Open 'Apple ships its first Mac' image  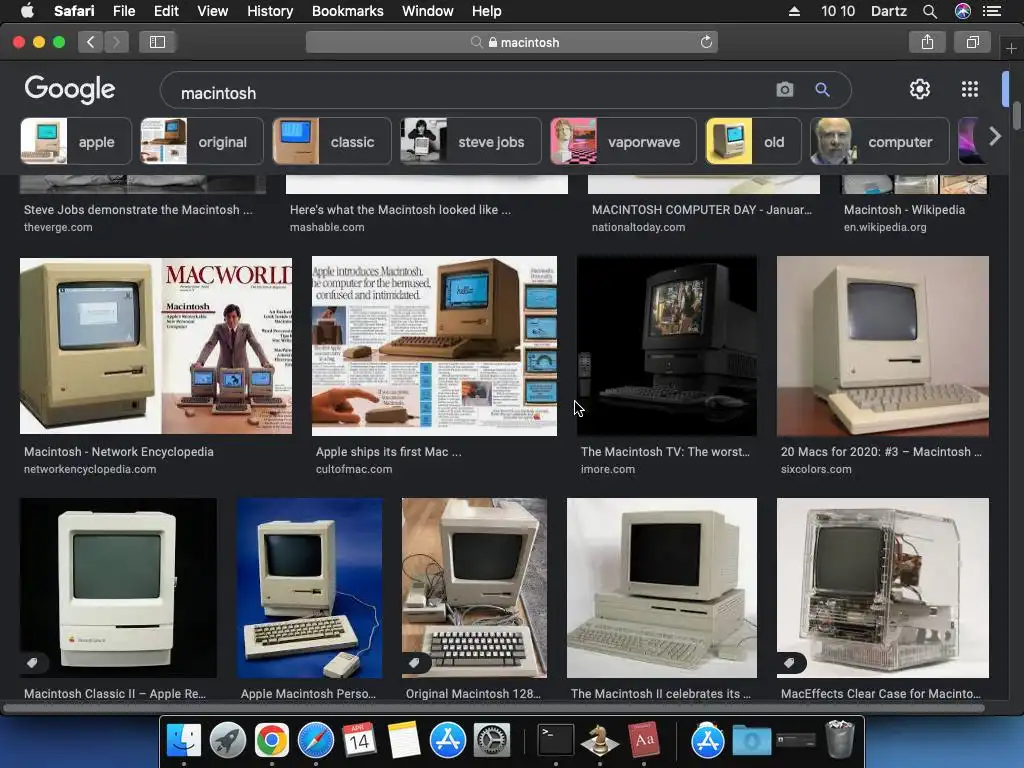pyautogui.click(x=434, y=345)
